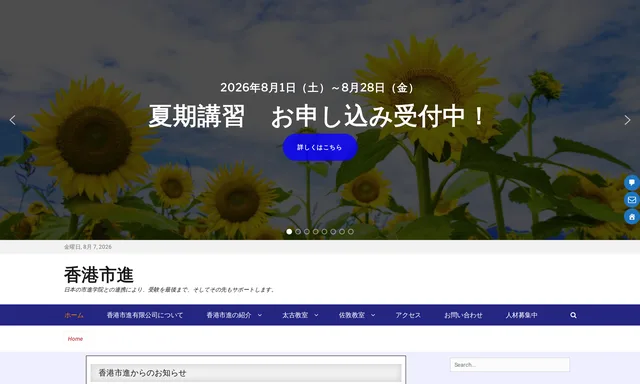The height and width of the screenshot is (384, 640).
Task: Open 香港市進有限公司について menu item
Action: click(145, 315)
